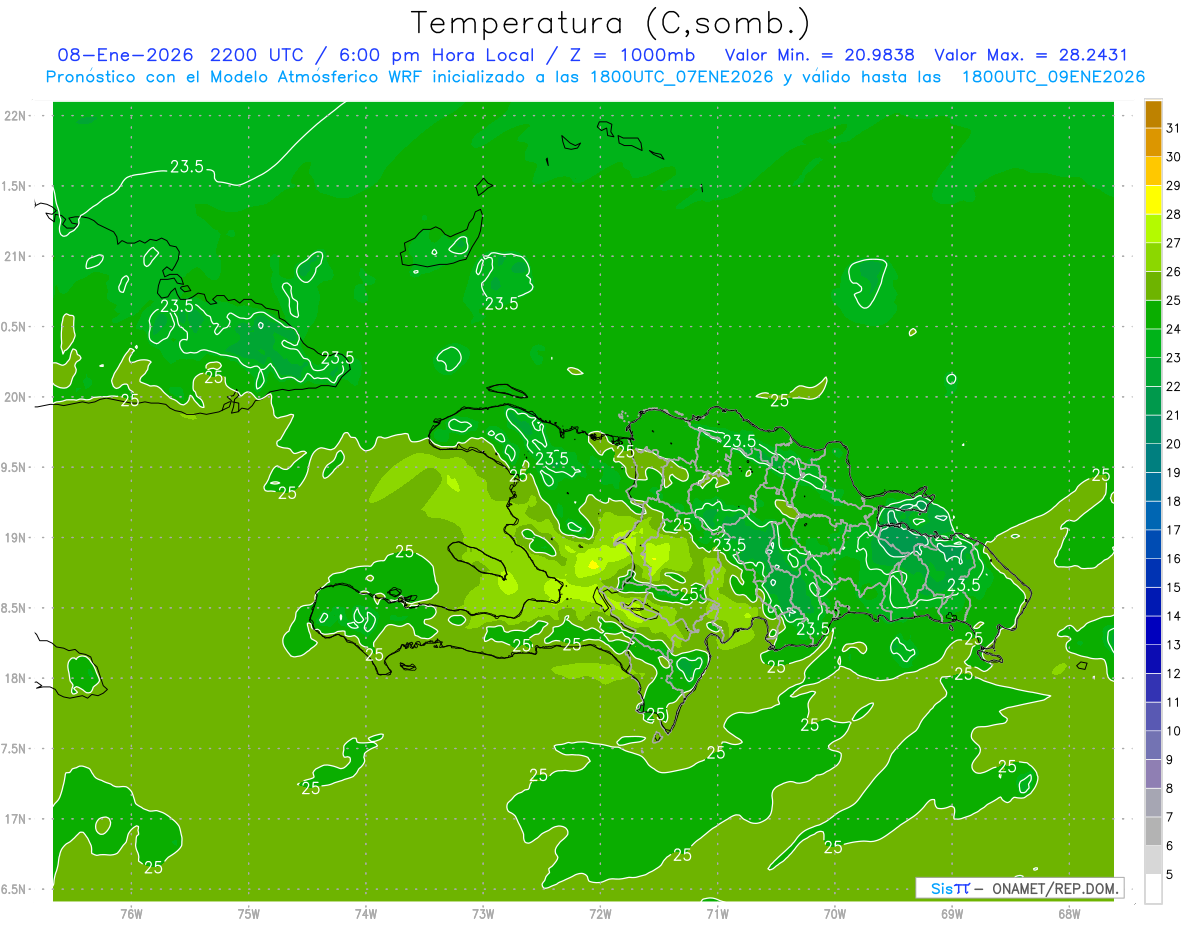
Task: Click 'Valor Min. = 20.9838' value
Action: tap(820, 55)
